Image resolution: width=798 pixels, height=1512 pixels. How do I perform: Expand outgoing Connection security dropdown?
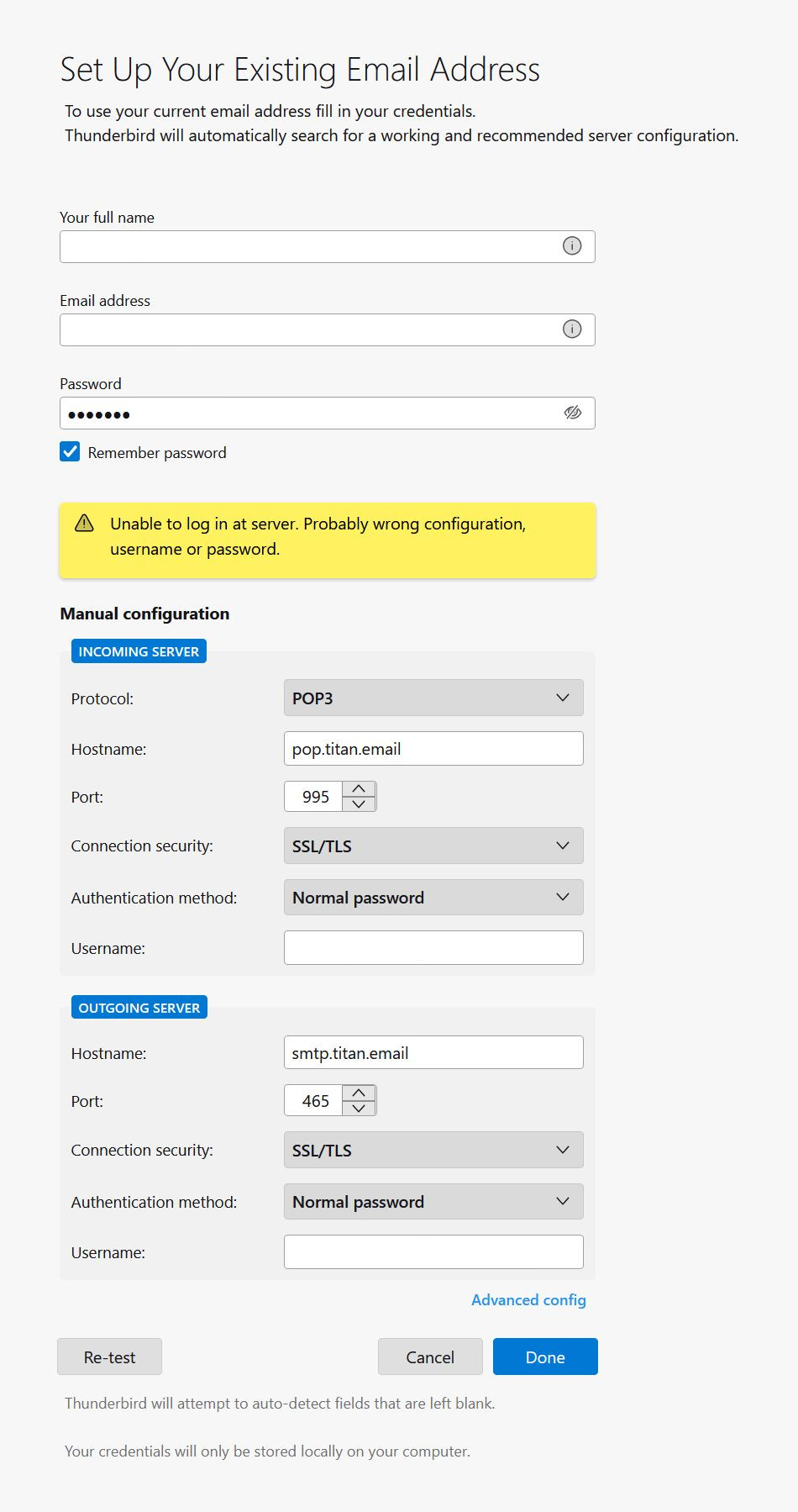pyautogui.click(x=433, y=1150)
